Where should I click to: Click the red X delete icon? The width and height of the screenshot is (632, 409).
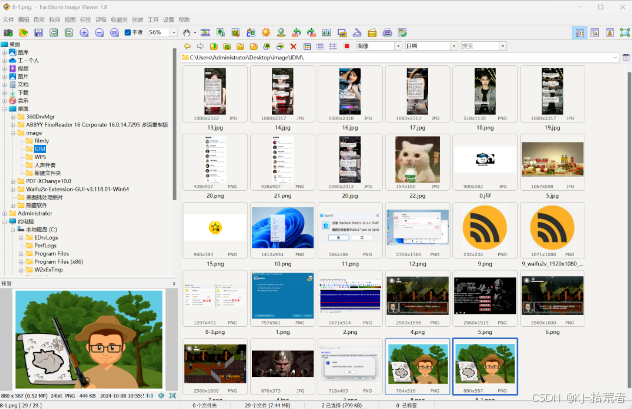tap(293, 46)
